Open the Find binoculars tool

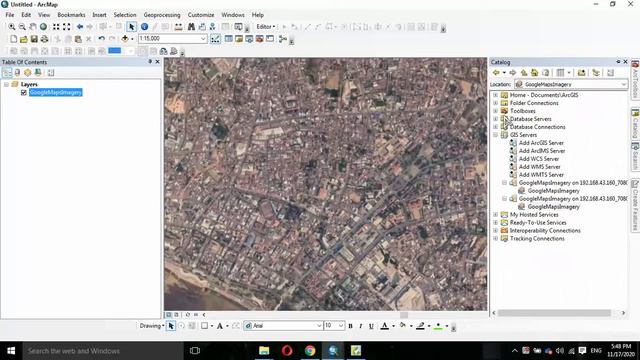pyautogui.click(x=191, y=27)
